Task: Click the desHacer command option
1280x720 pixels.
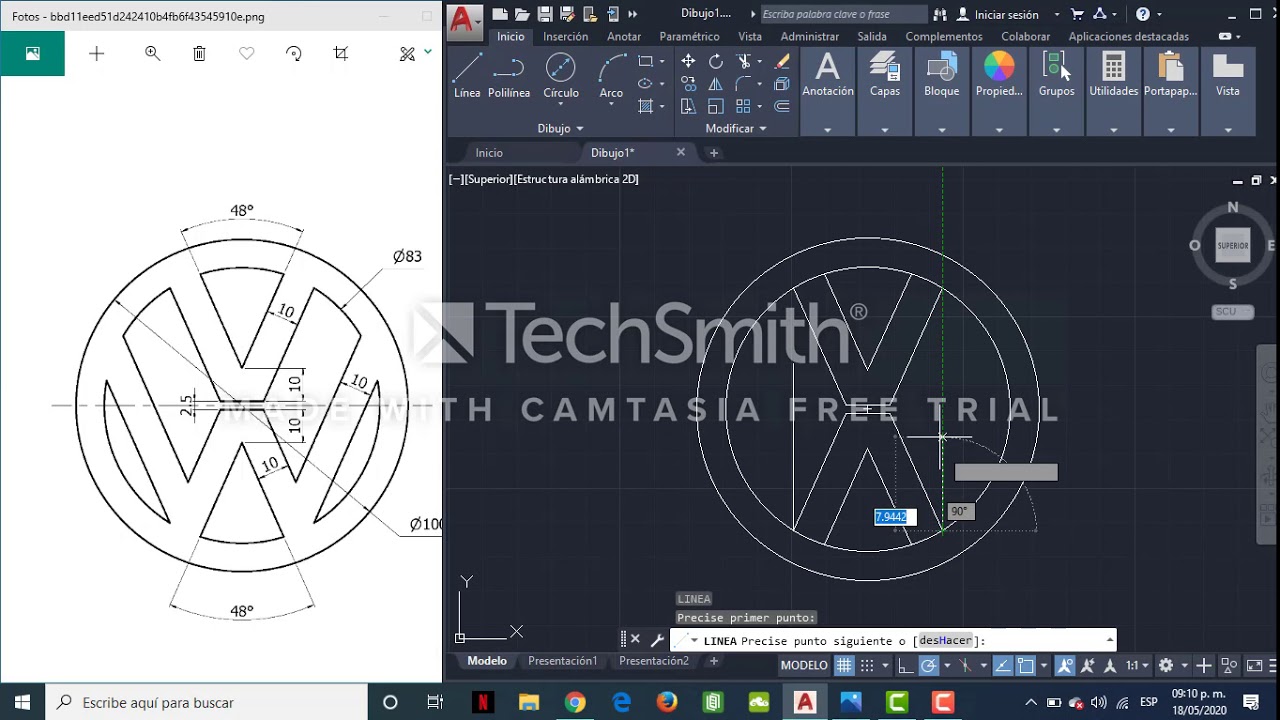Action: coord(945,640)
